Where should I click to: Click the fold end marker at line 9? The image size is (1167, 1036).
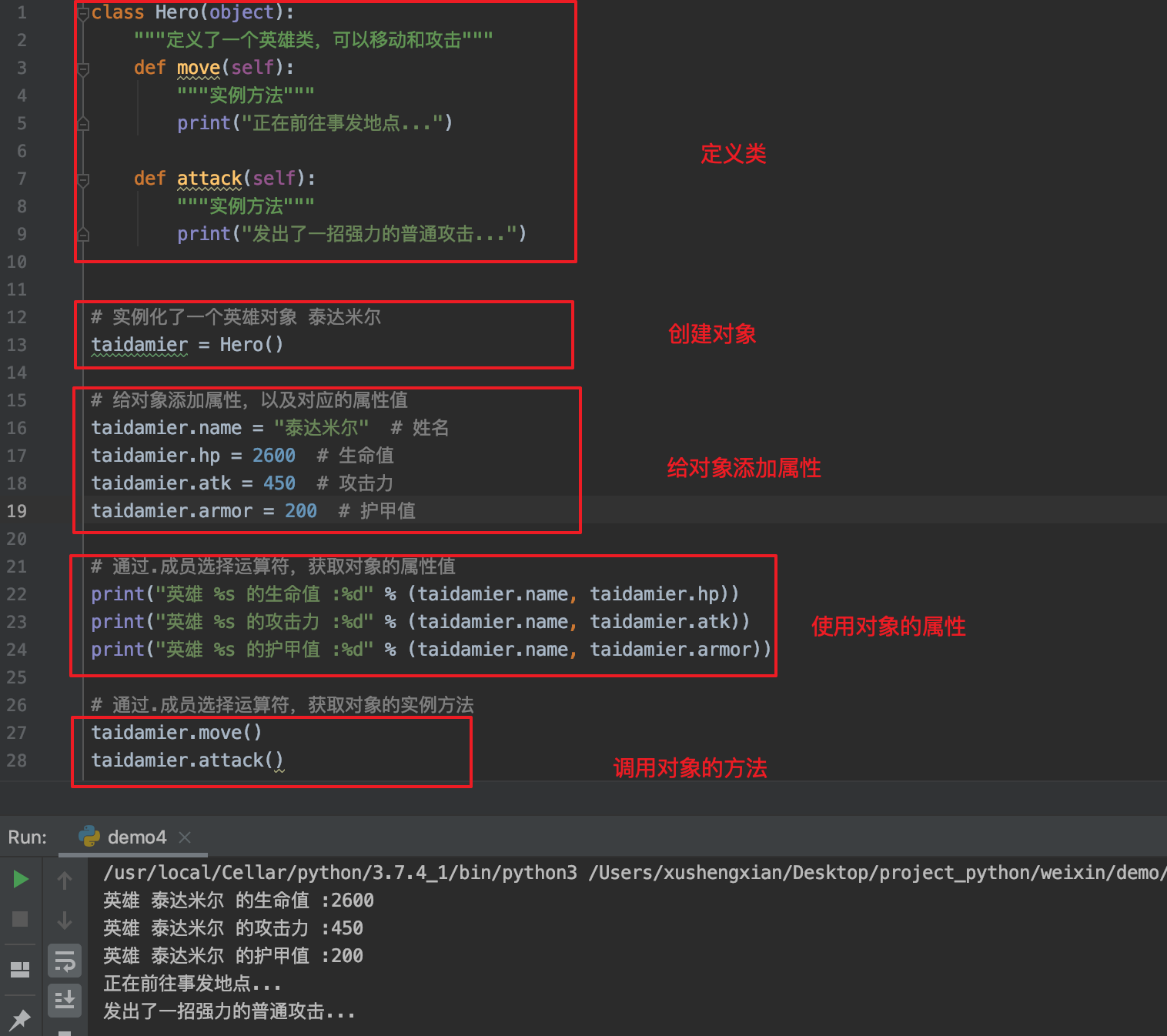(83, 235)
